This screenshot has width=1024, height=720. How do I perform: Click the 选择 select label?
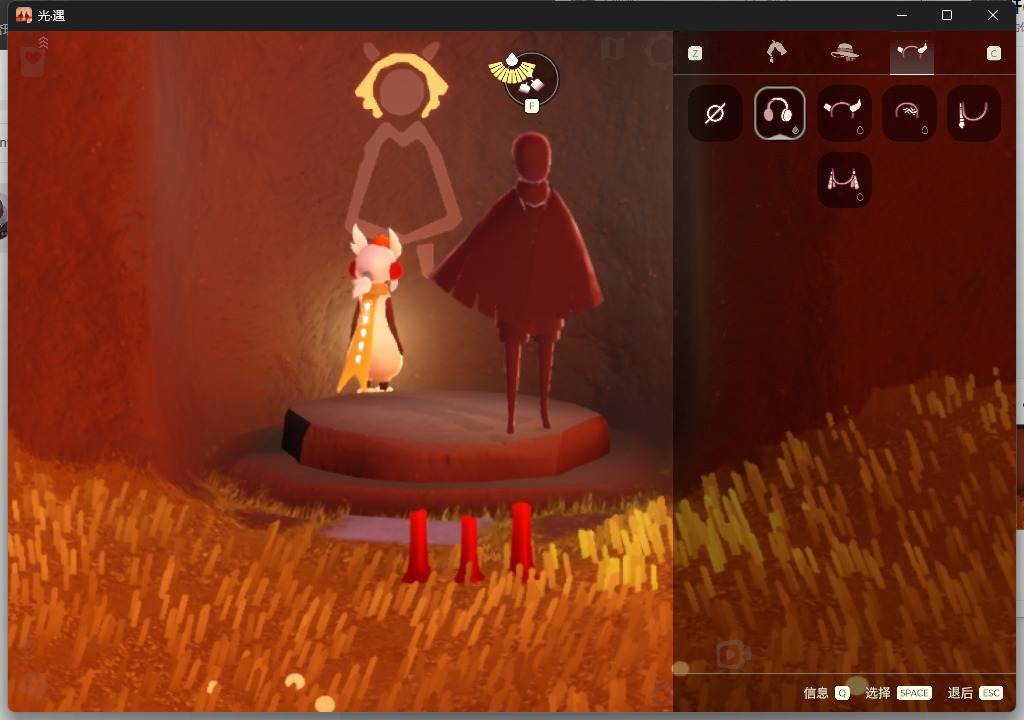pos(878,693)
